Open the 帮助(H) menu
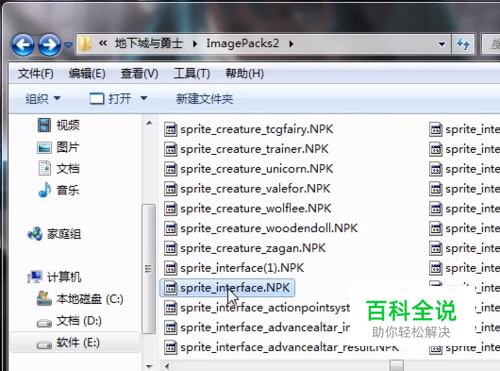 coord(245,73)
